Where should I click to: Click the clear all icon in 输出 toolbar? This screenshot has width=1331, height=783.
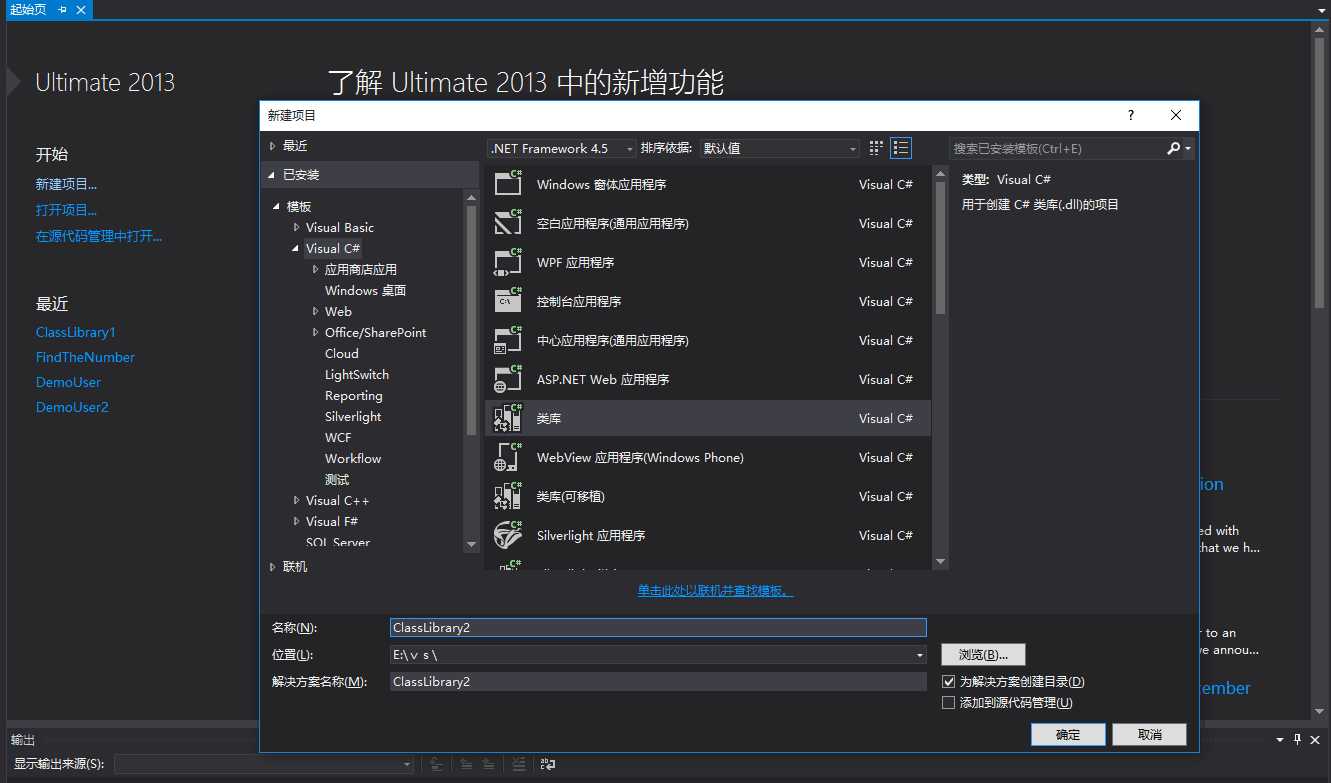tap(517, 764)
